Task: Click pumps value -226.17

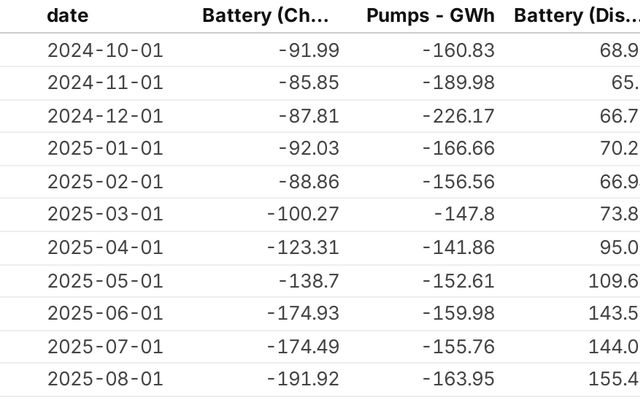Action: [458, 117]
